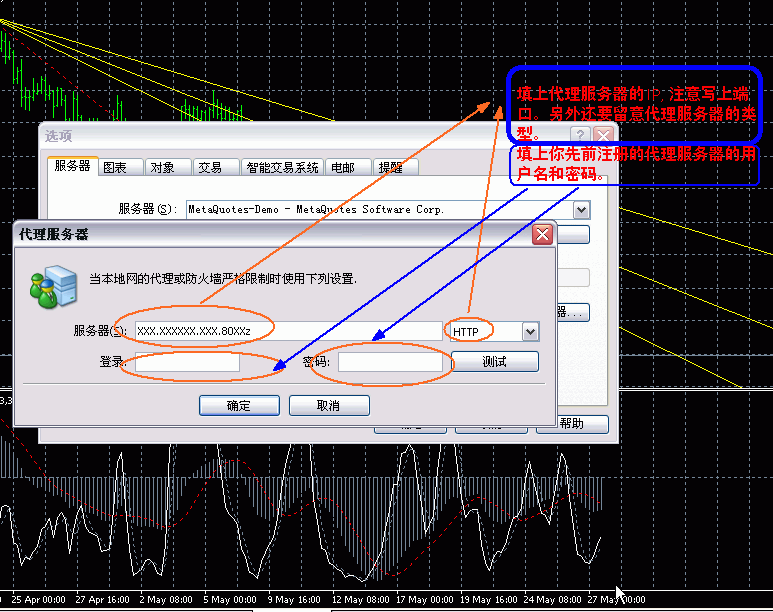
Task: Click the 27 Apr 16:00 date label
Action: tap(102, 600)
